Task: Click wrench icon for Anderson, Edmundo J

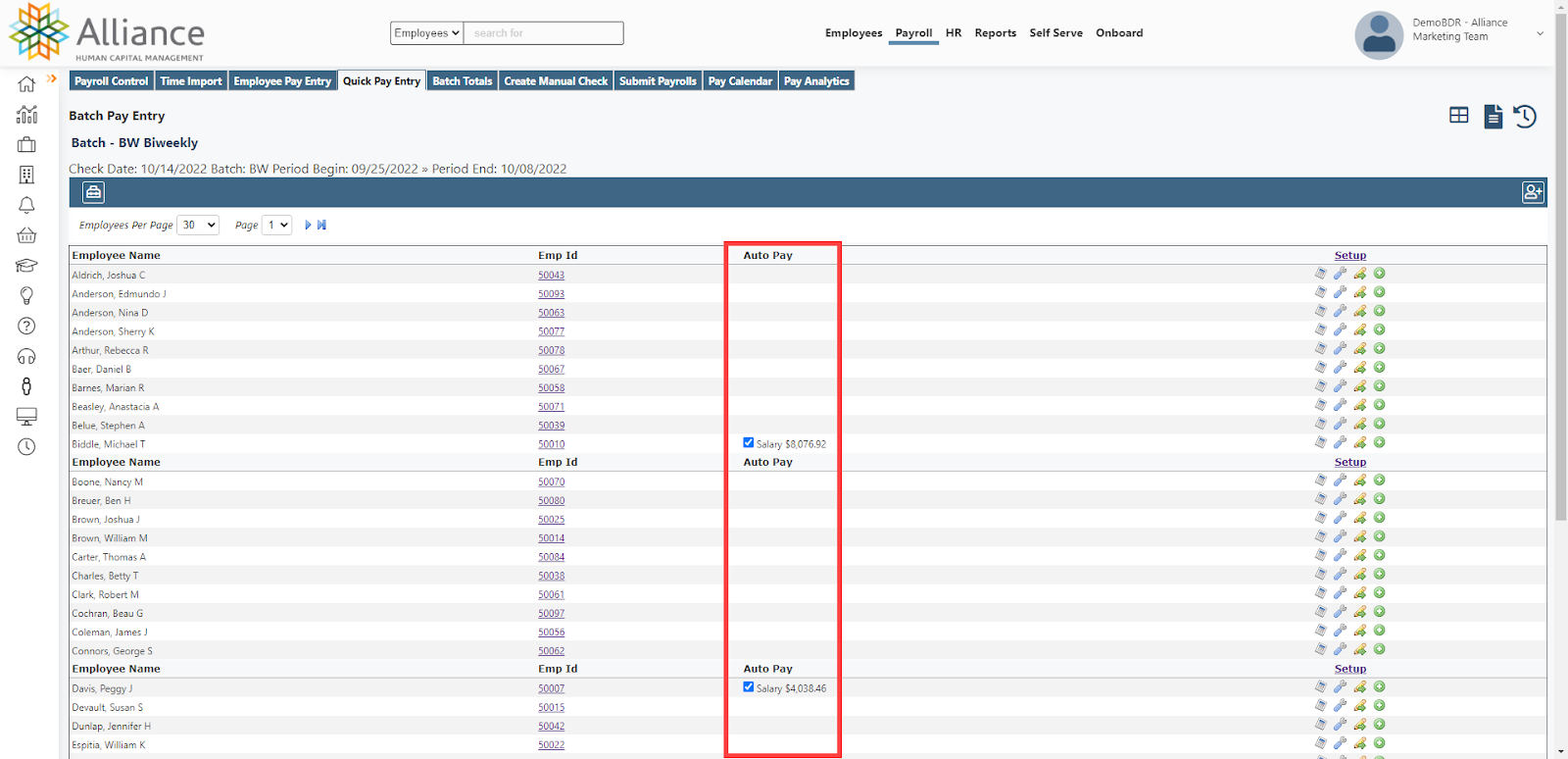Action: (1340, 292)
